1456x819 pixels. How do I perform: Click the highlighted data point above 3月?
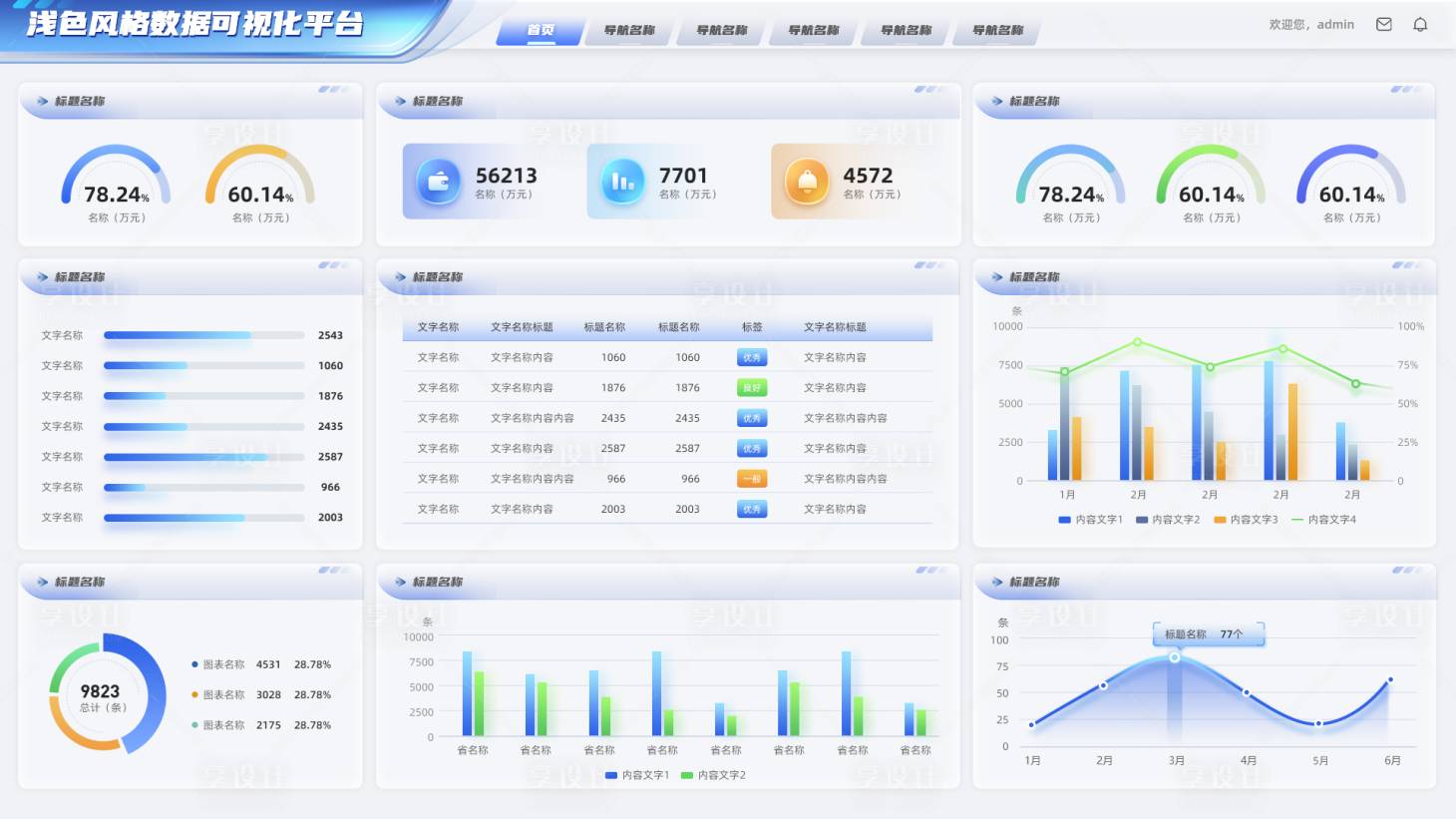(1175, 657)
